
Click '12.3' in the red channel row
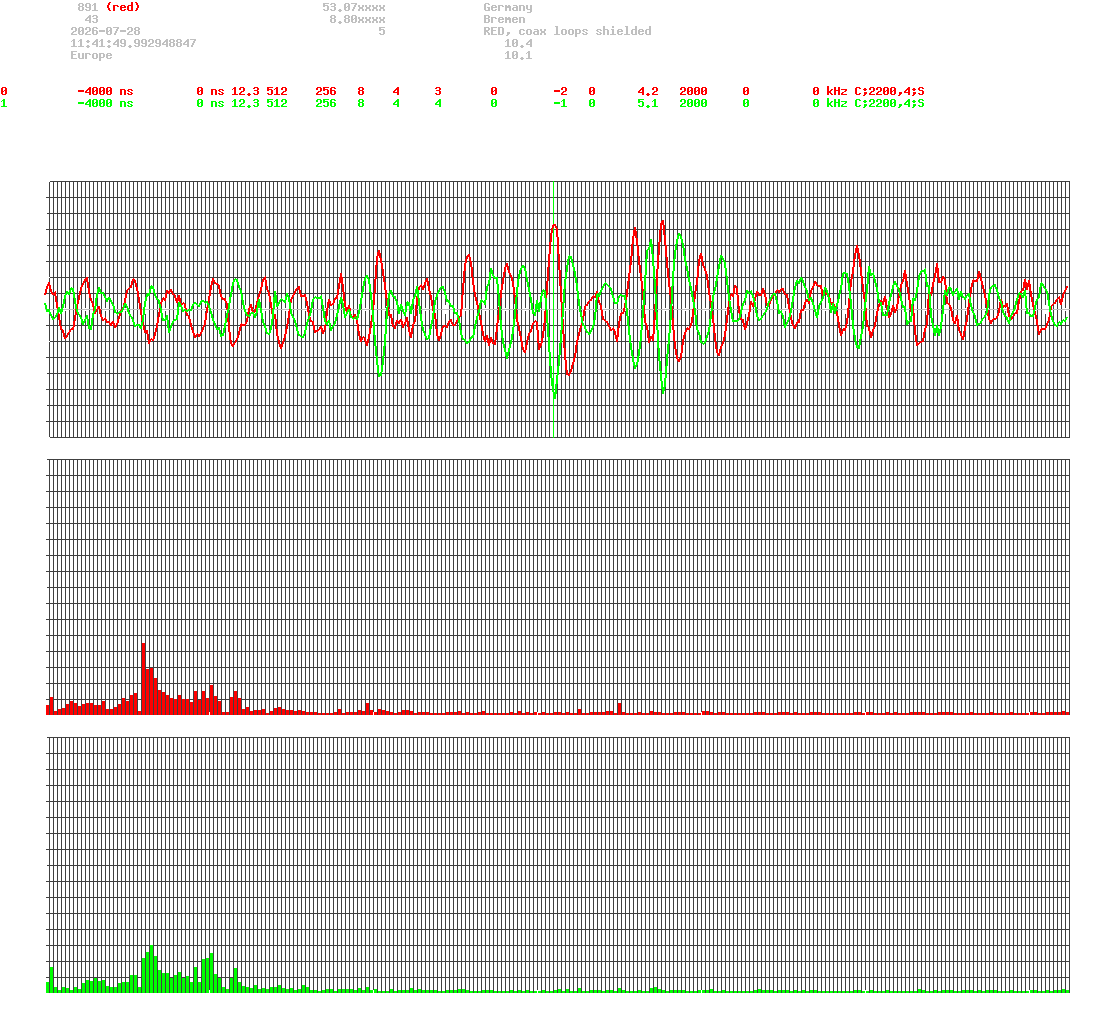(x=245, y=92)
